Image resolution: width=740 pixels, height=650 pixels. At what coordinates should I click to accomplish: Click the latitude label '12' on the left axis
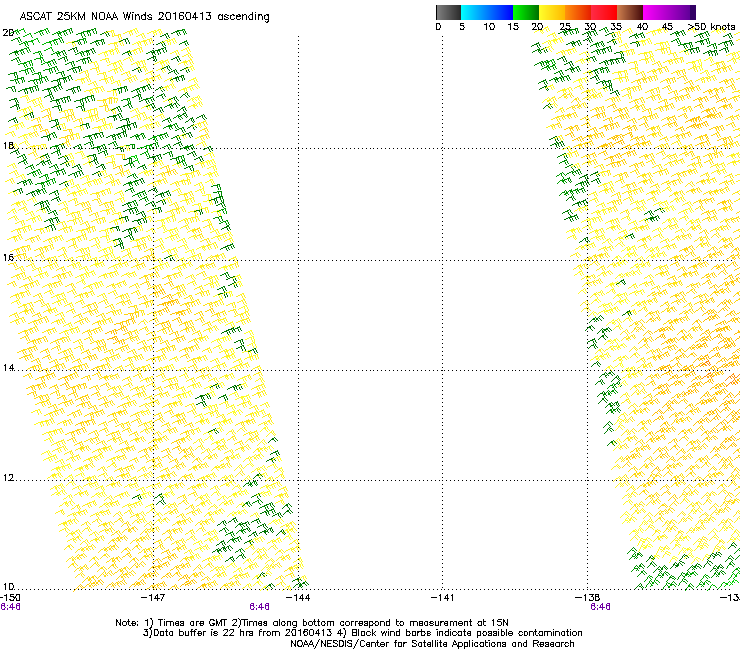[8, 478]
